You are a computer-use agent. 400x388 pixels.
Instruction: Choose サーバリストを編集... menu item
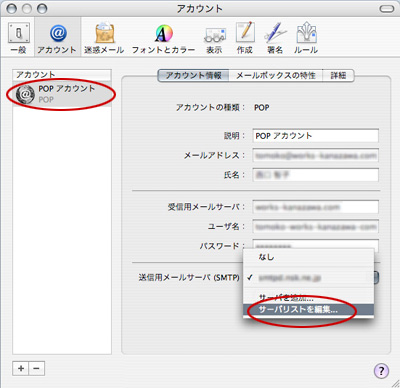point(308,310)
